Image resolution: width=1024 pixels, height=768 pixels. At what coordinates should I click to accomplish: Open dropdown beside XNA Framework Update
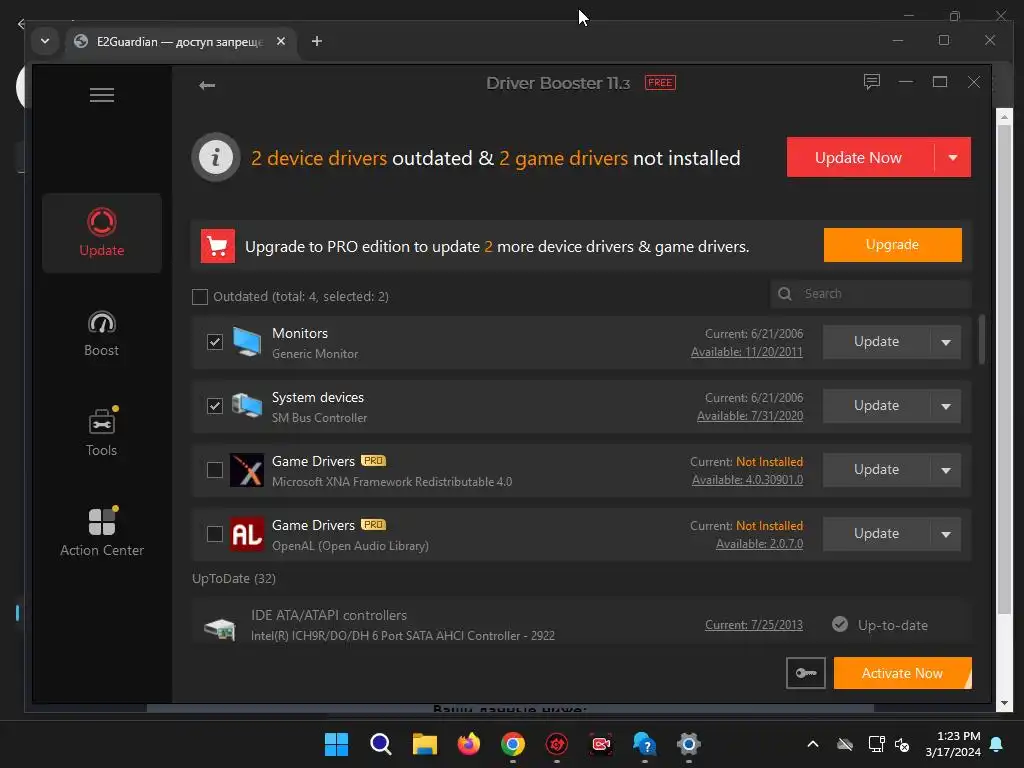(946, 470)
